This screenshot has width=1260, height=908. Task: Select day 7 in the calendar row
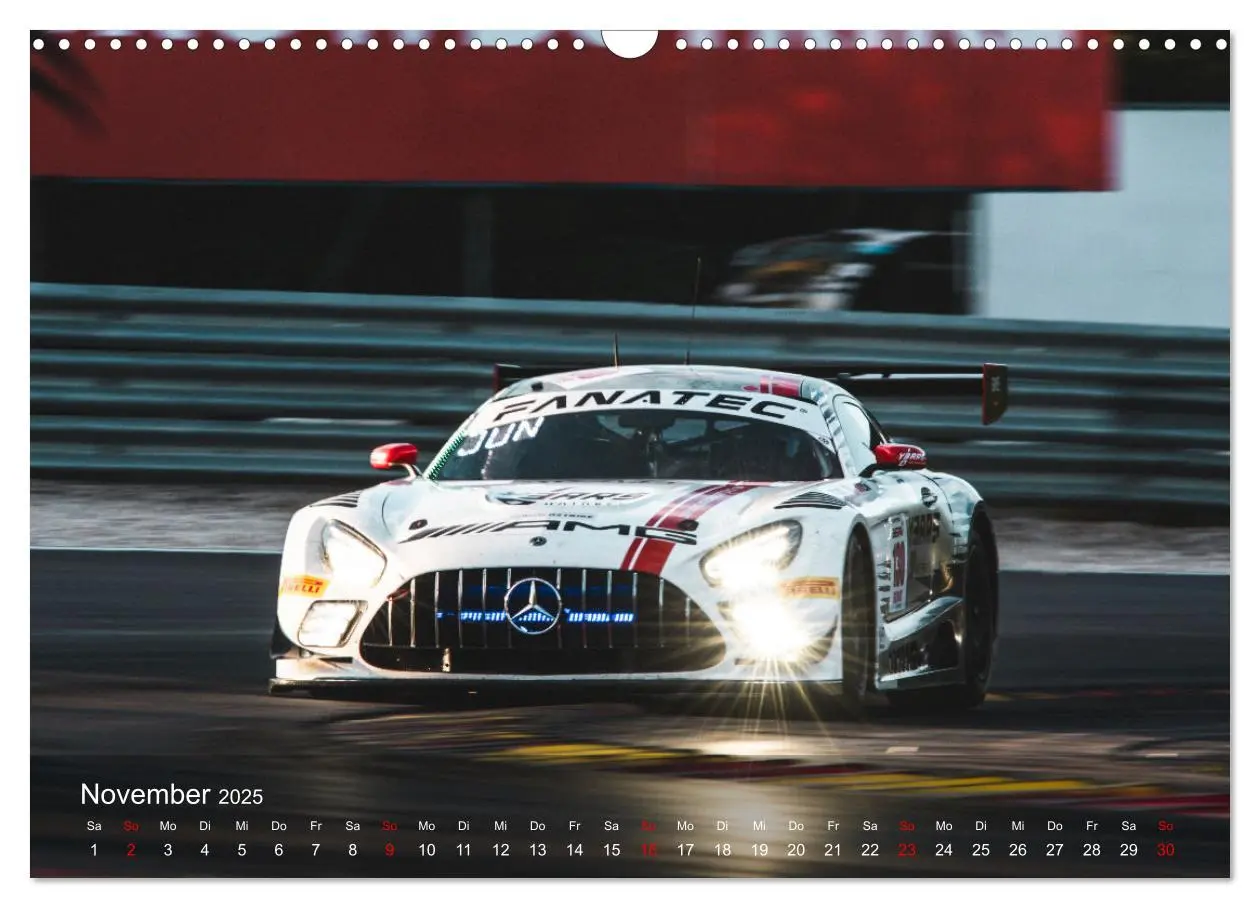click(316, 850)
